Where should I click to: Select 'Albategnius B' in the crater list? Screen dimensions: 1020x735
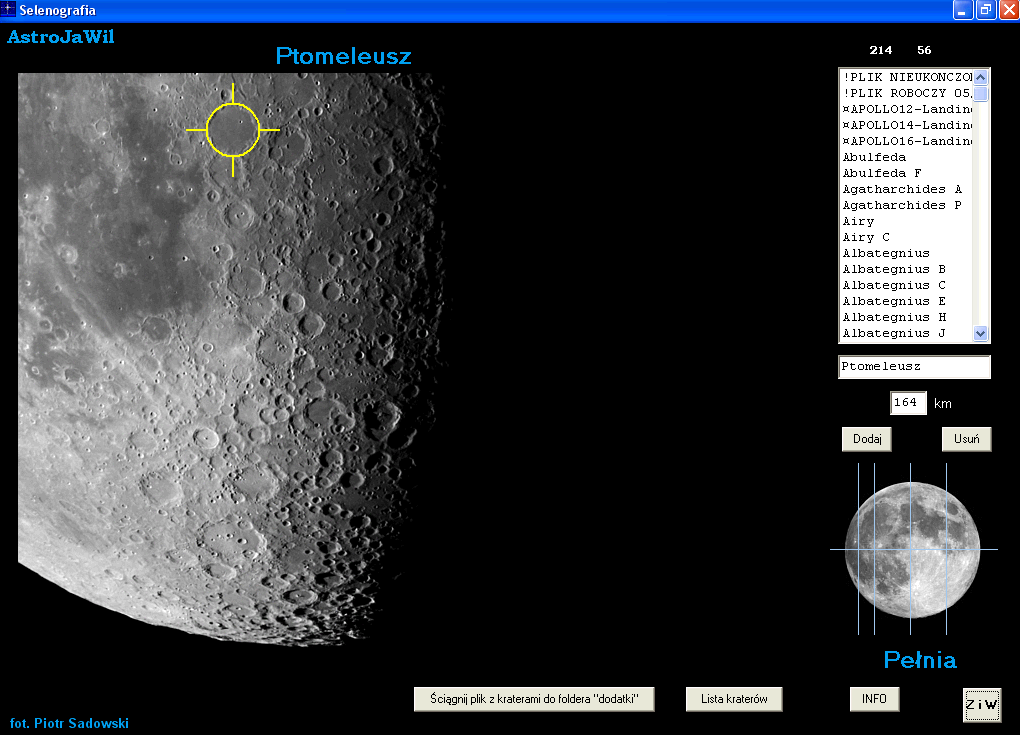[x=907, y=269]
